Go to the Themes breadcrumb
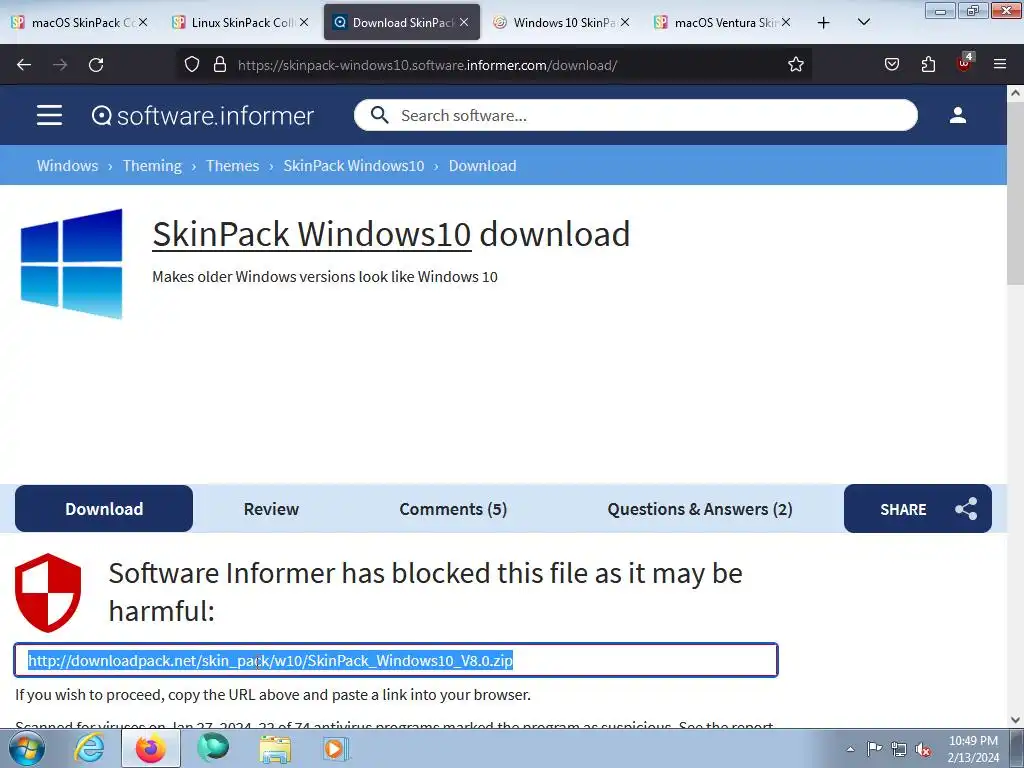The width and height of the screenshot is (1024, 768). click(232, 166)
